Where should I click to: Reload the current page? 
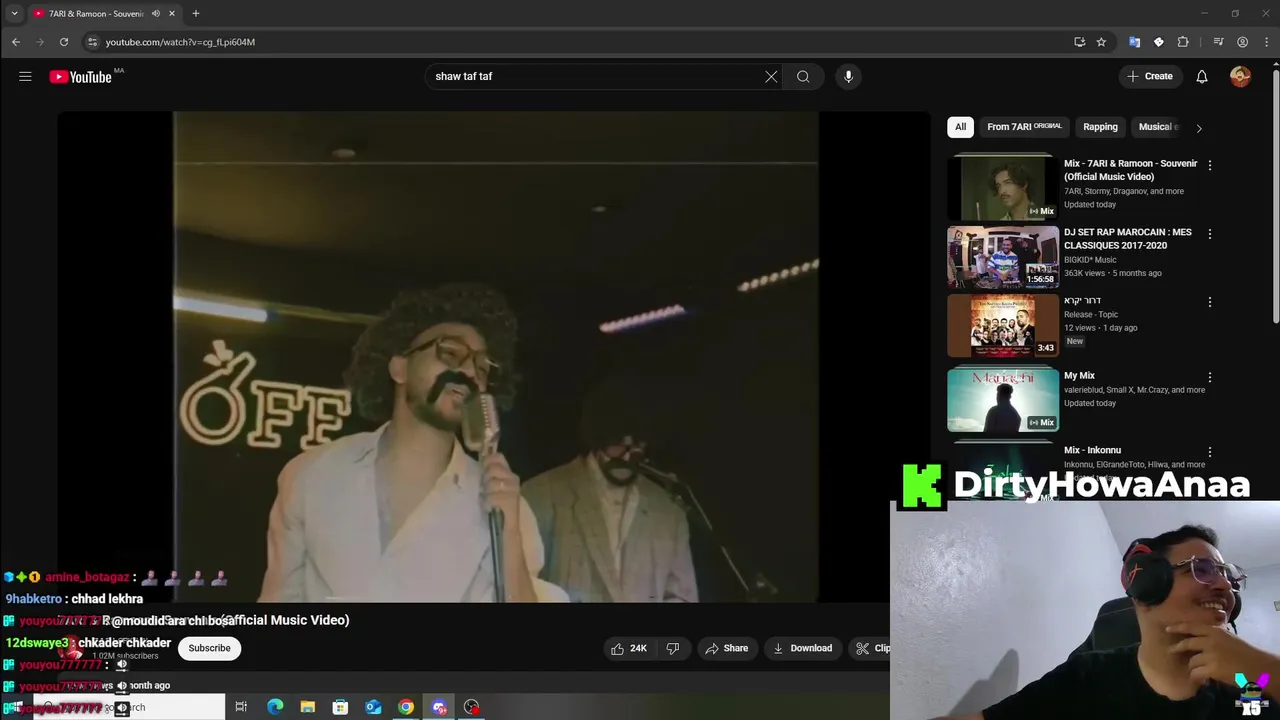pyautogui.click(x=64, y=42)
